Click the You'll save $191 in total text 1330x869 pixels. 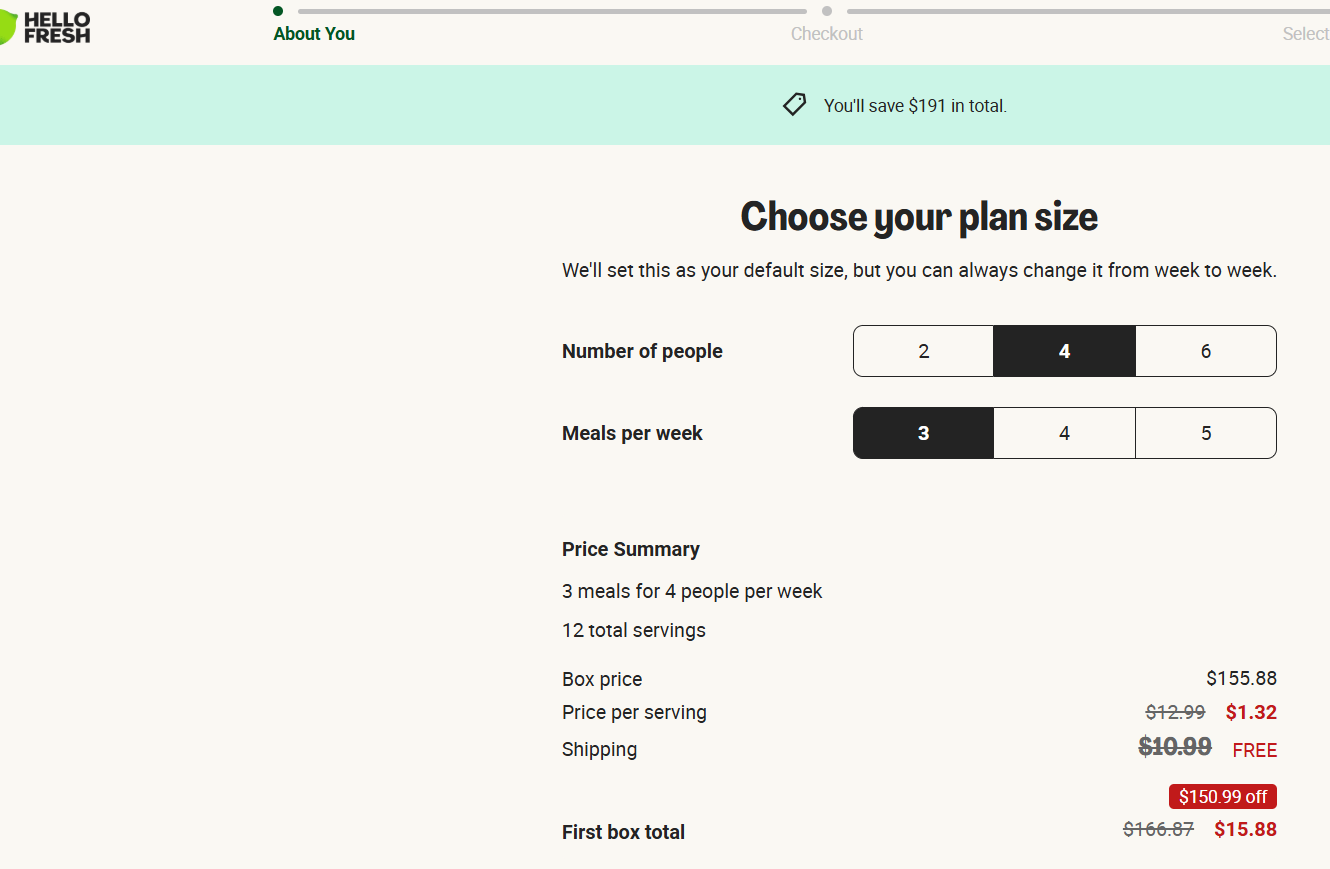[x=915, y=106]
